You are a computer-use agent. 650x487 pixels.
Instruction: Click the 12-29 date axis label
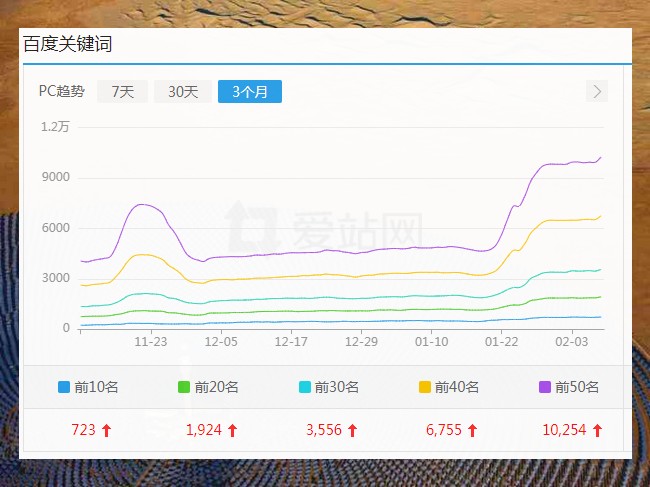pos(361,342)
